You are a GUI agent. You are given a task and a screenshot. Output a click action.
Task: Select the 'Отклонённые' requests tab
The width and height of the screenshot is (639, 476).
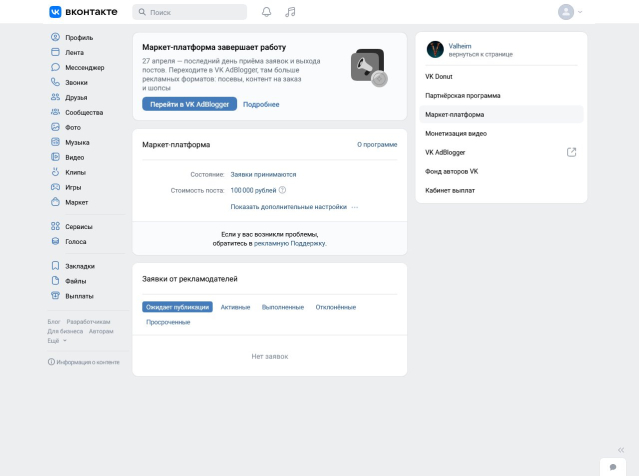(335, 307)
